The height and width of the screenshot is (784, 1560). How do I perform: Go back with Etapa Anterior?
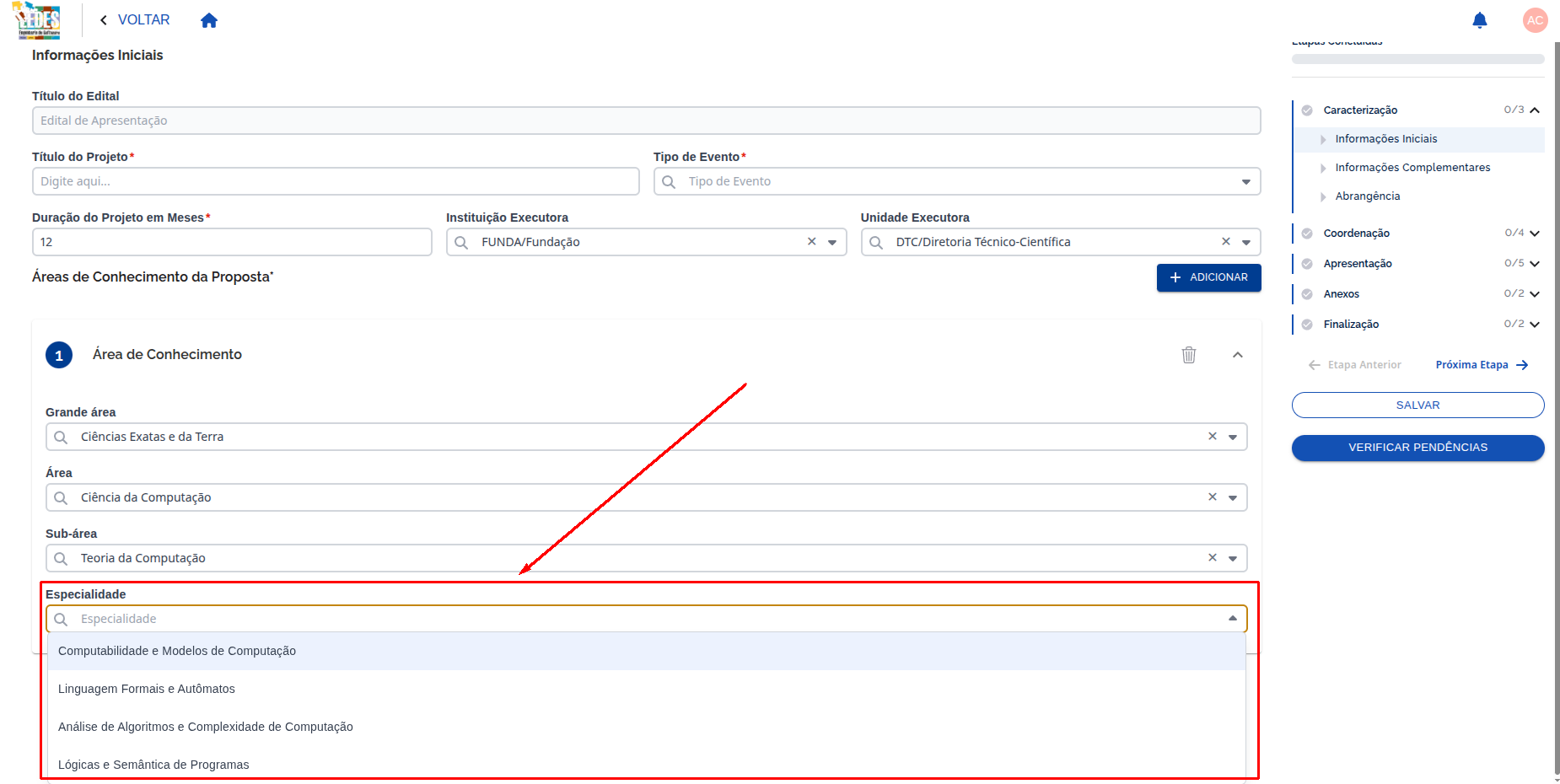1355,365
